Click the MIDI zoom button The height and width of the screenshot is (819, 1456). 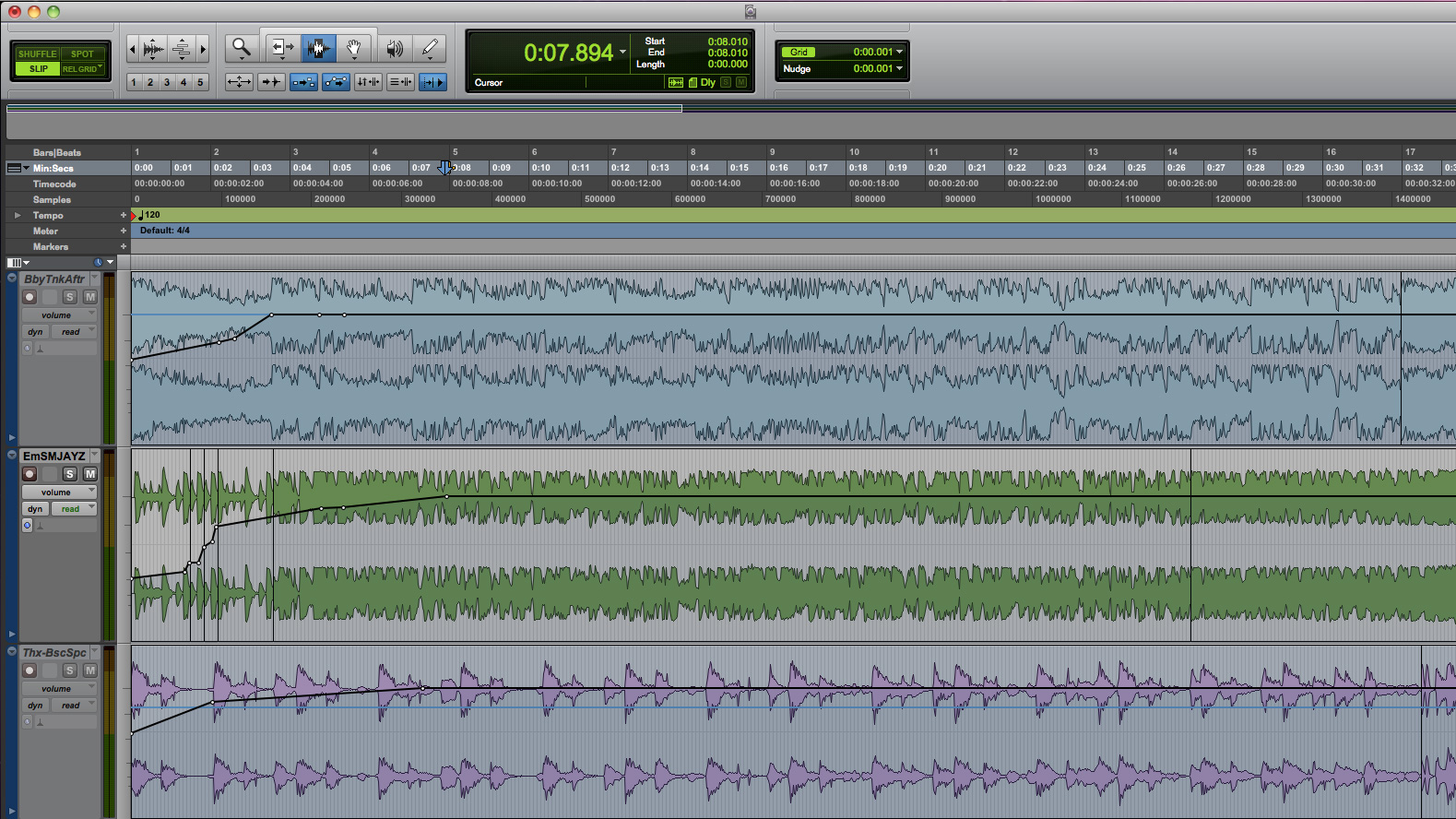tap(182, 49)
